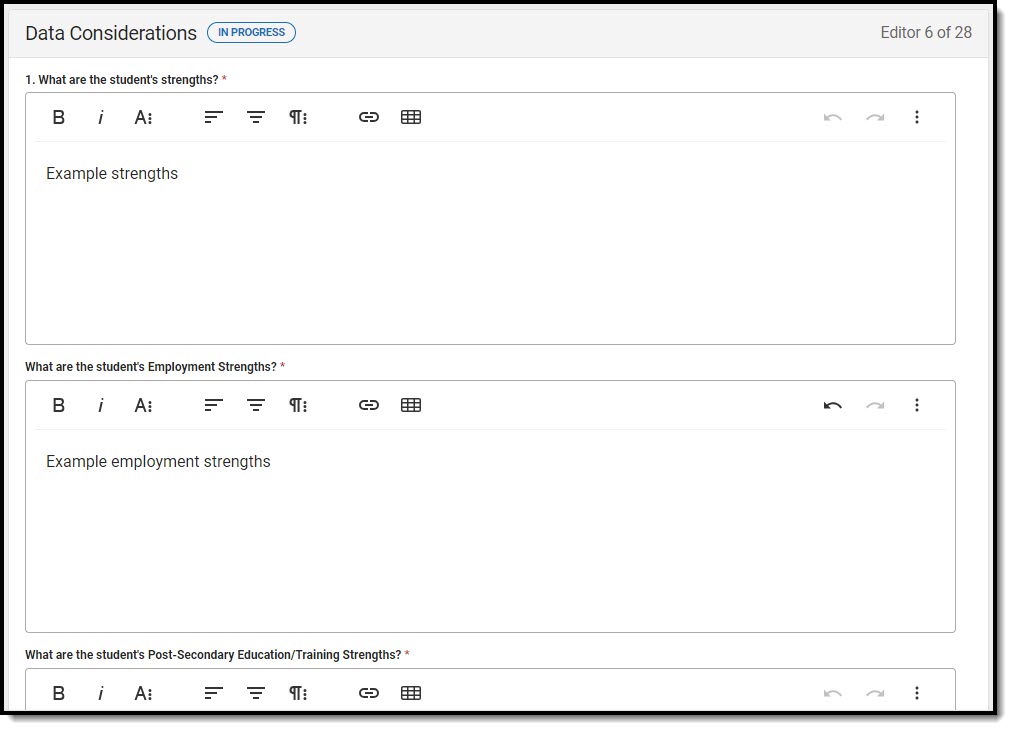
Task: Open more options in Employment Strengths editor
Action: pyautogui.click(x=916, y=405)
